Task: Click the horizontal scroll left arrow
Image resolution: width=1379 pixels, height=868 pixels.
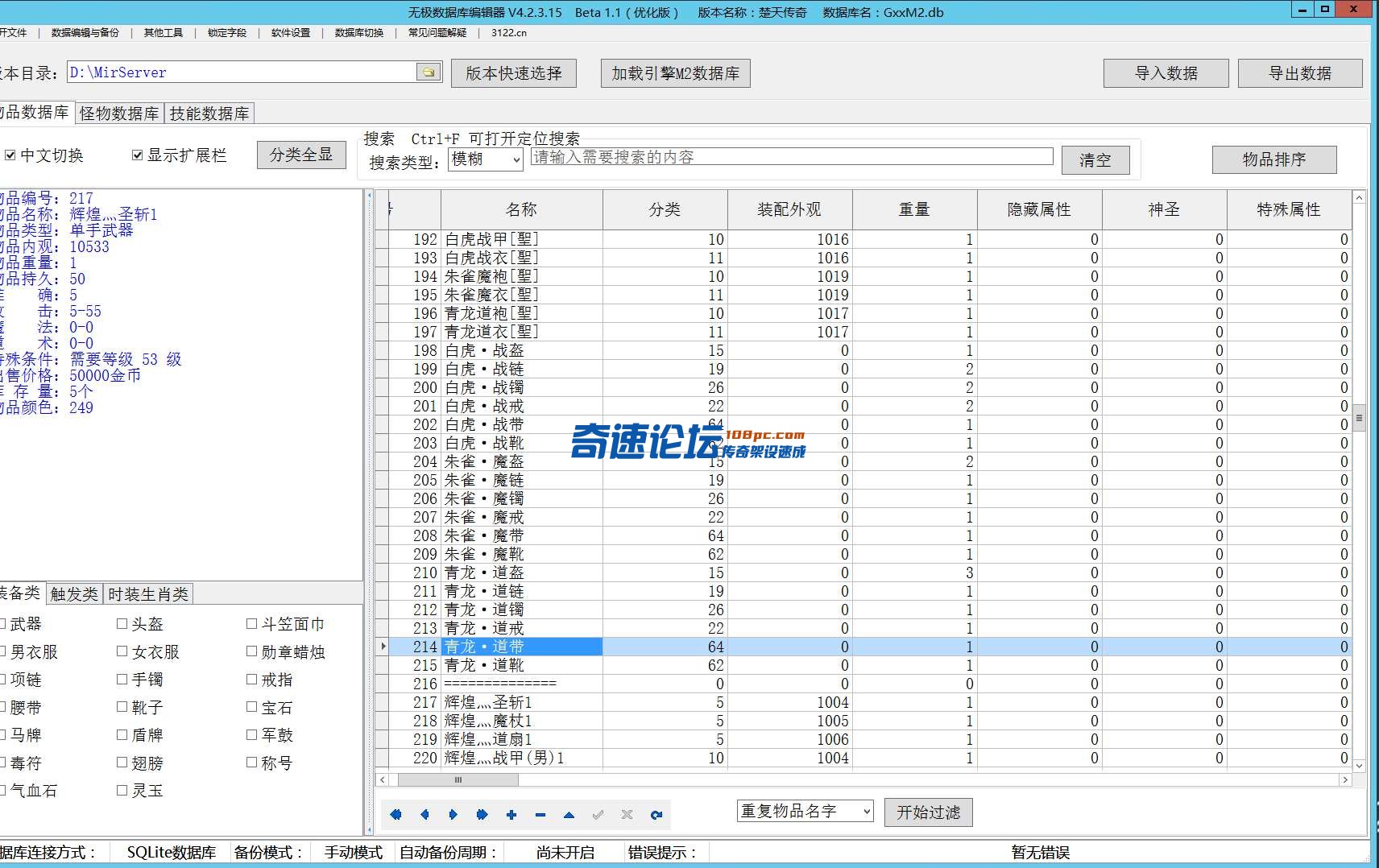Action: pyautogui.click(x=383, y=779)
